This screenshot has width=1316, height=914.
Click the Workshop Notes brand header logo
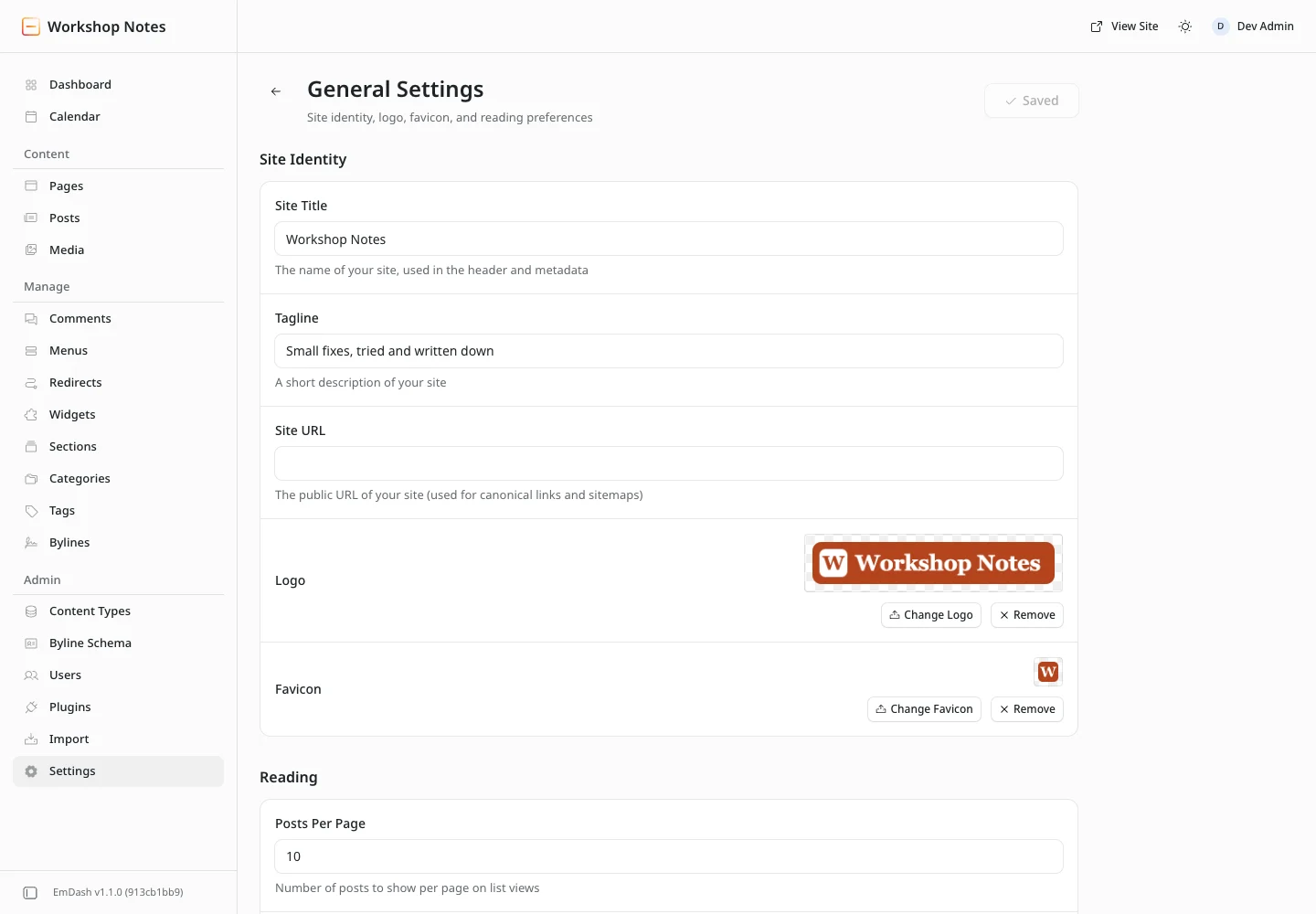click(94, 27)
